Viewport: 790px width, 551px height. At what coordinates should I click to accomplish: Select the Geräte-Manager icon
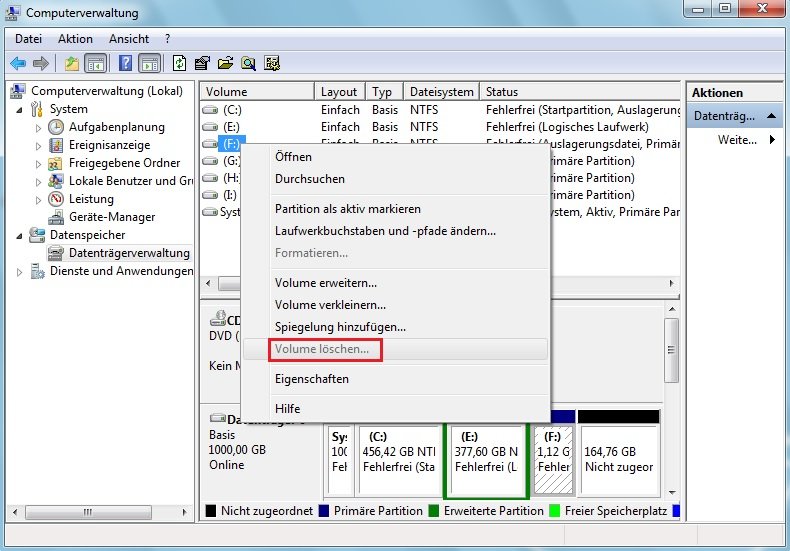(x=56, y=217)
